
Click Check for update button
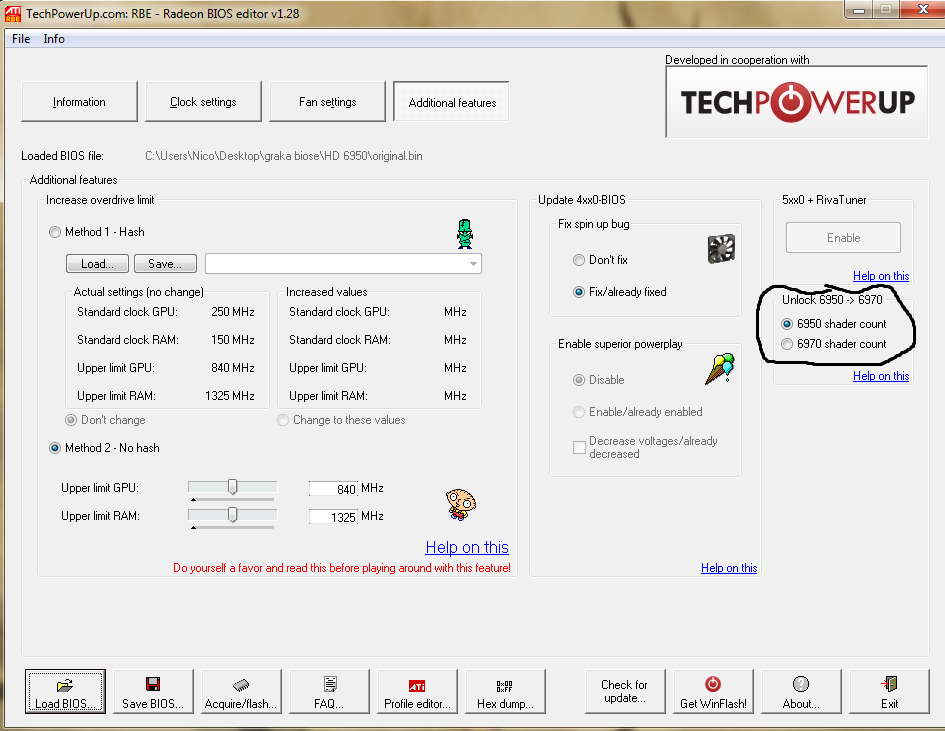624,691
